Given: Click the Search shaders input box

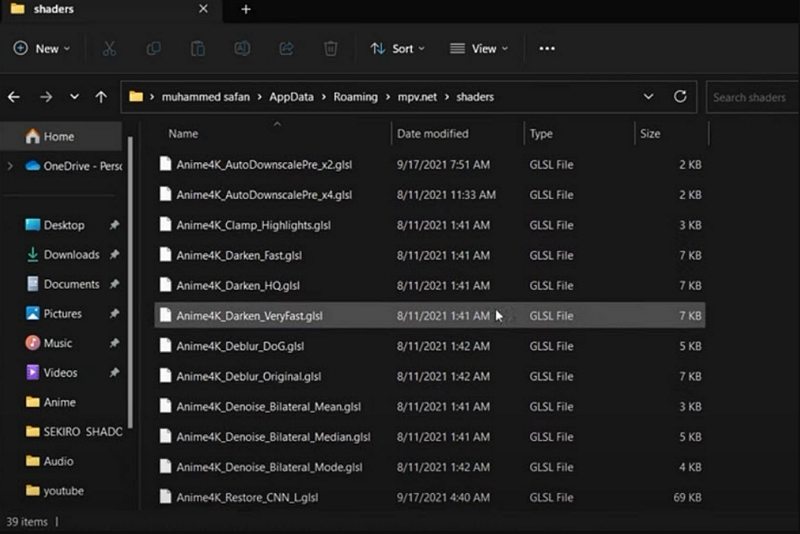Looking at the screenshot, I should pos(752,97).
